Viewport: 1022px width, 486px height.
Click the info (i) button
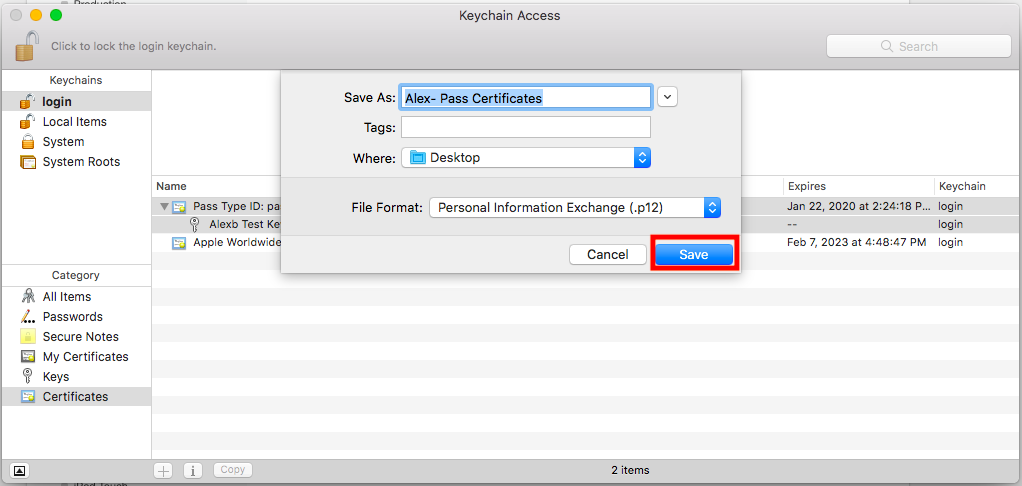pos(194,470)
